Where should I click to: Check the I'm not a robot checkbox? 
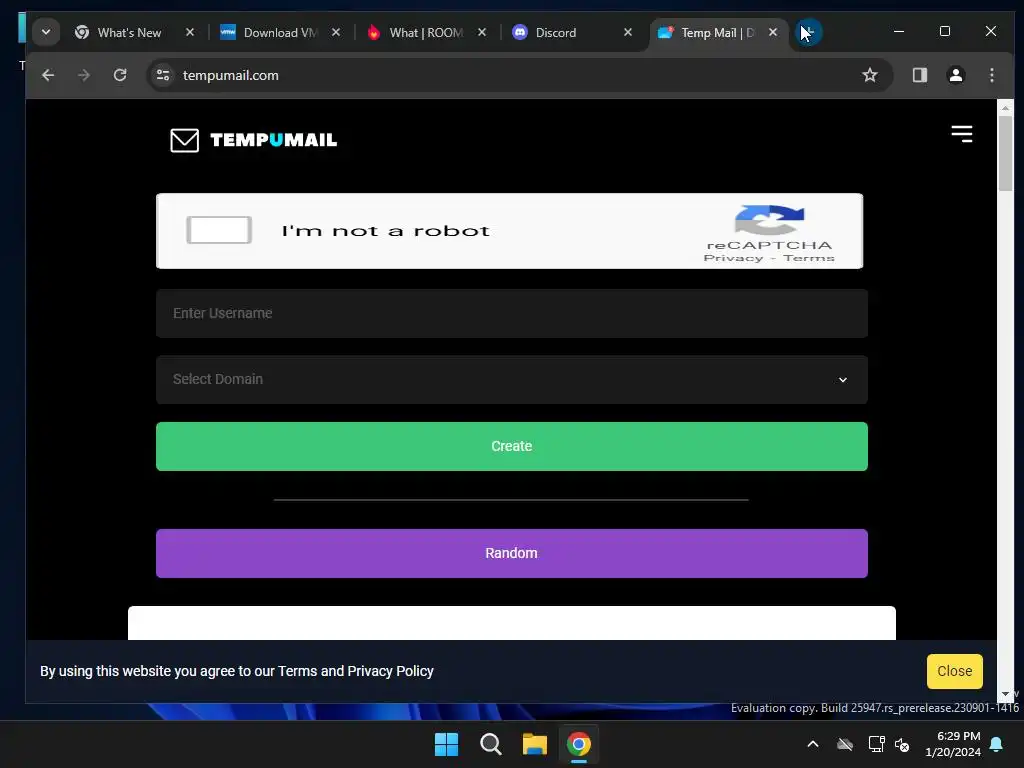(219, 230)
